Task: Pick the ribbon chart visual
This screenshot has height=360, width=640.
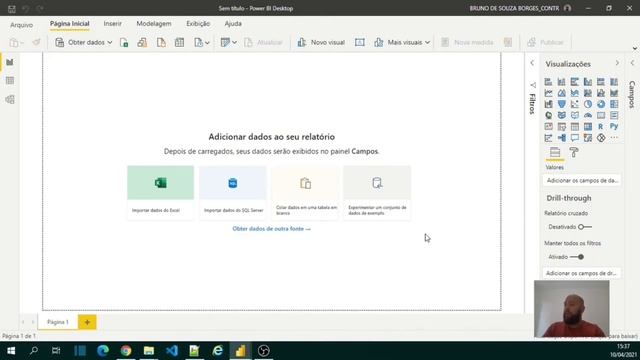Action: [x=614, y=93]
